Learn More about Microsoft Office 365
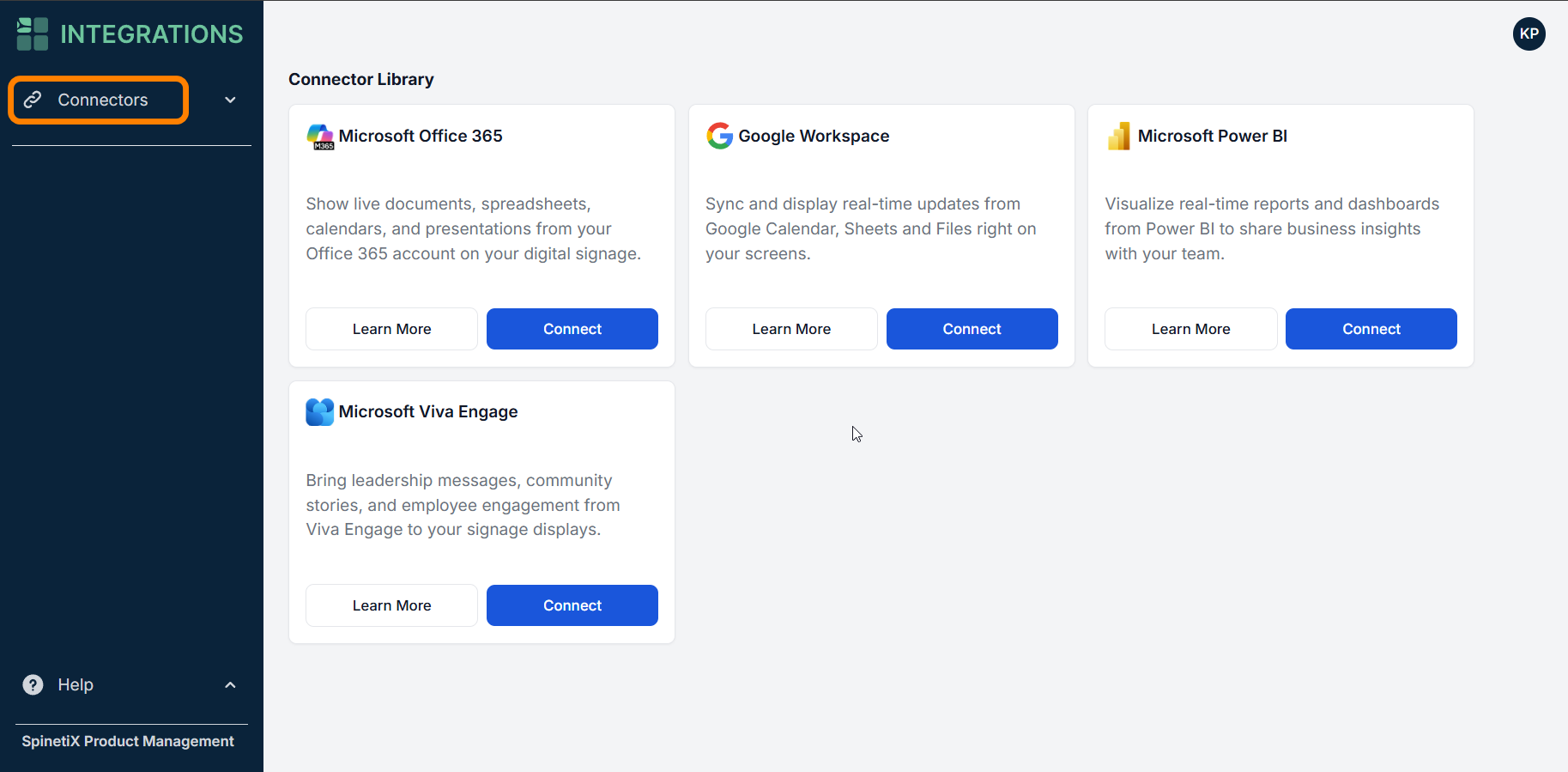The width and height of the screenshot is (1568, 772). click(x=391, y=329)
